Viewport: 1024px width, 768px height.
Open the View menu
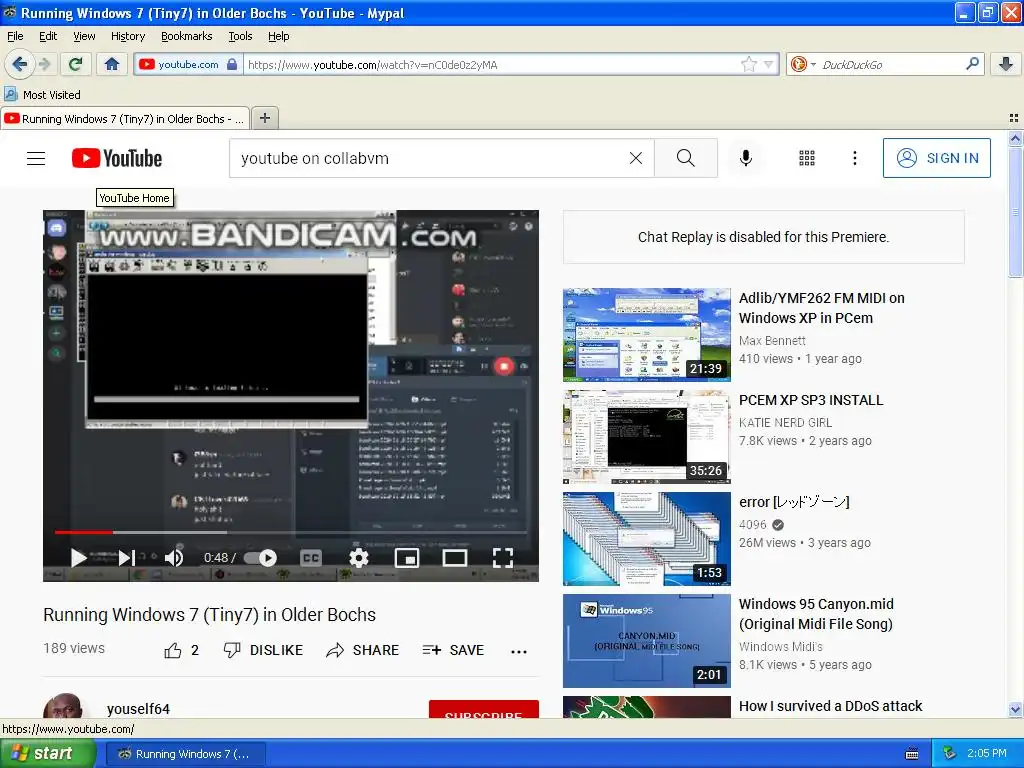coord(84,36)
